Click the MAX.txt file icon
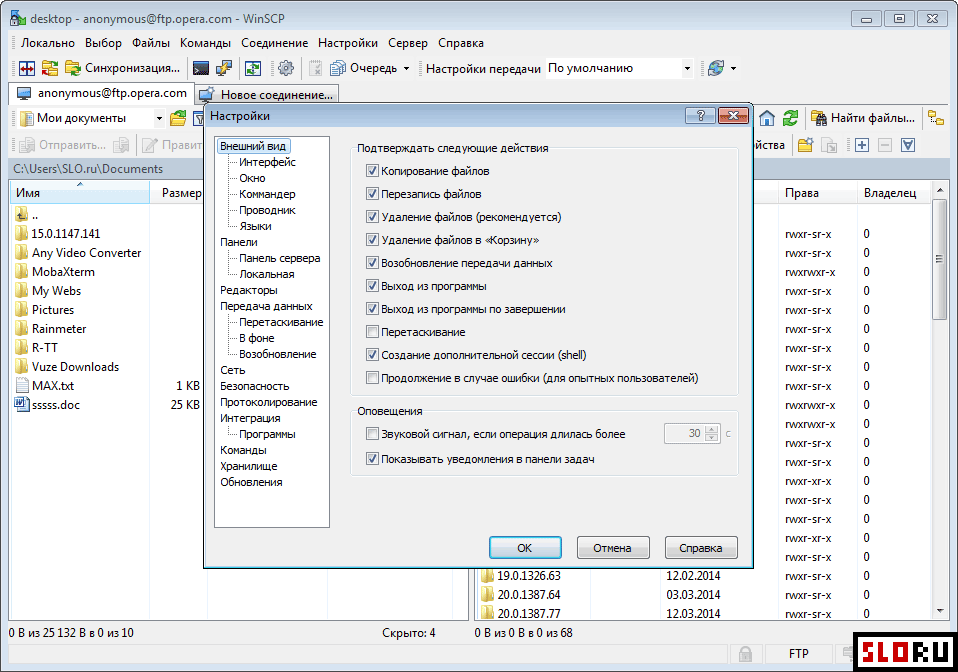958x672 pixels. pos(22,385)
